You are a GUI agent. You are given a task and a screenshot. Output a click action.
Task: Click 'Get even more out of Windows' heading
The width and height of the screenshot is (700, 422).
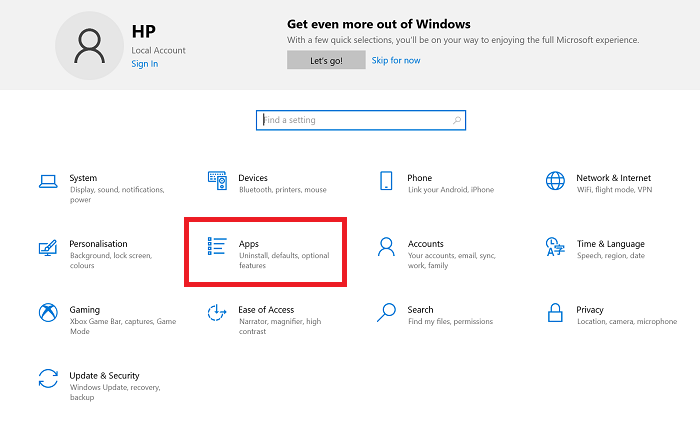[x=379, y=24]
